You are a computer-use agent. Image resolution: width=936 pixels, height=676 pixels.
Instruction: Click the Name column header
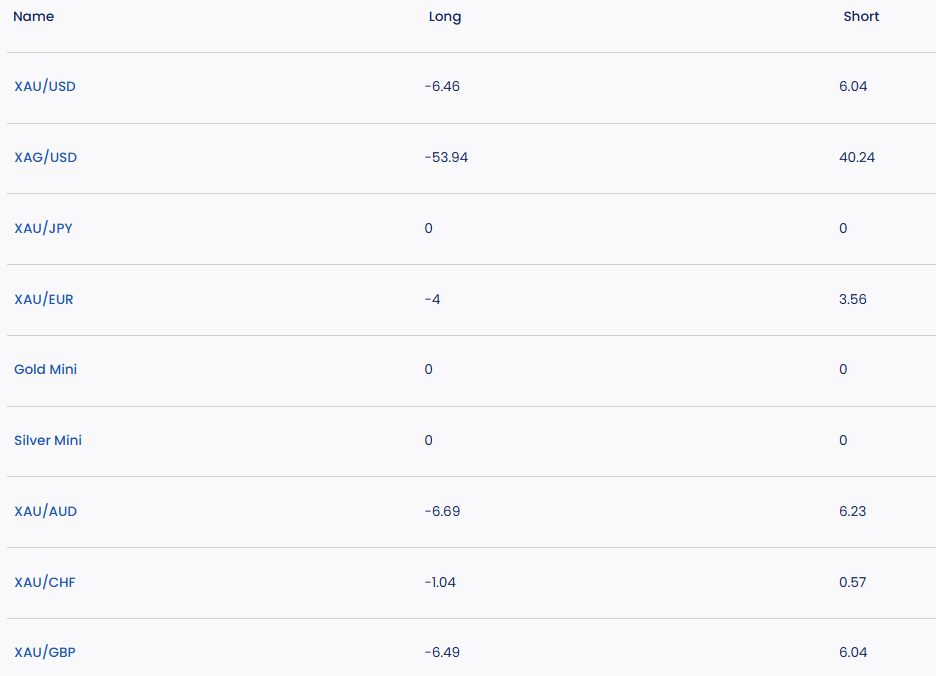click(x=34, y=17)
